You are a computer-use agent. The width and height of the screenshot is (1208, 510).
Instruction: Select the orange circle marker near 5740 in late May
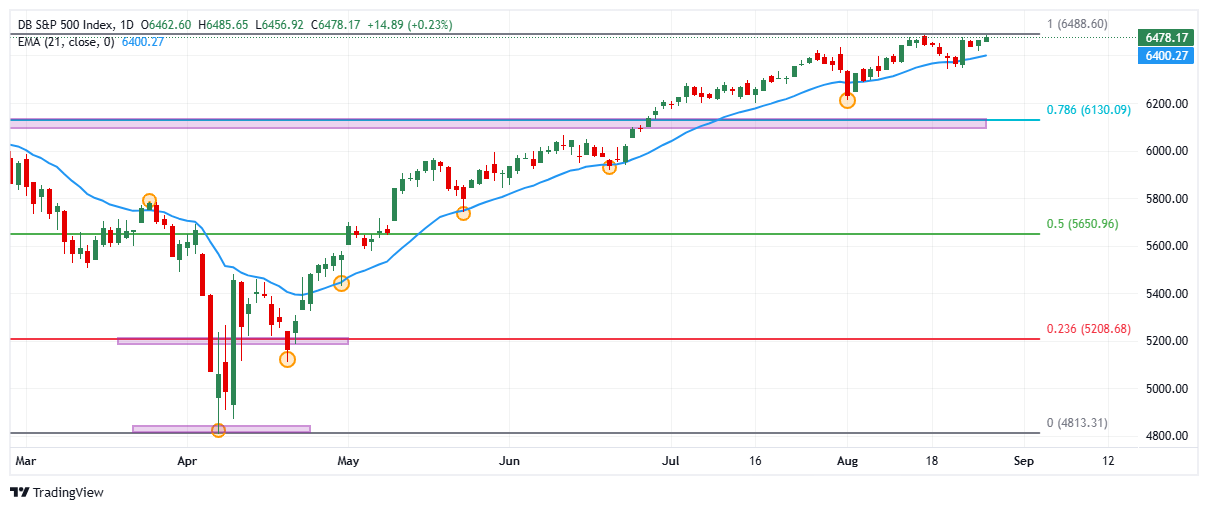click(463, 213)
